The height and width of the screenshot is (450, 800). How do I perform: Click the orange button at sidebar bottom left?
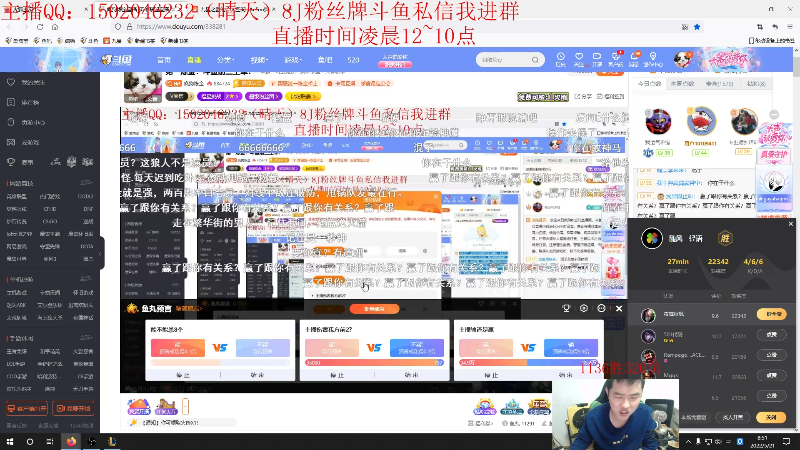(27, 408)
